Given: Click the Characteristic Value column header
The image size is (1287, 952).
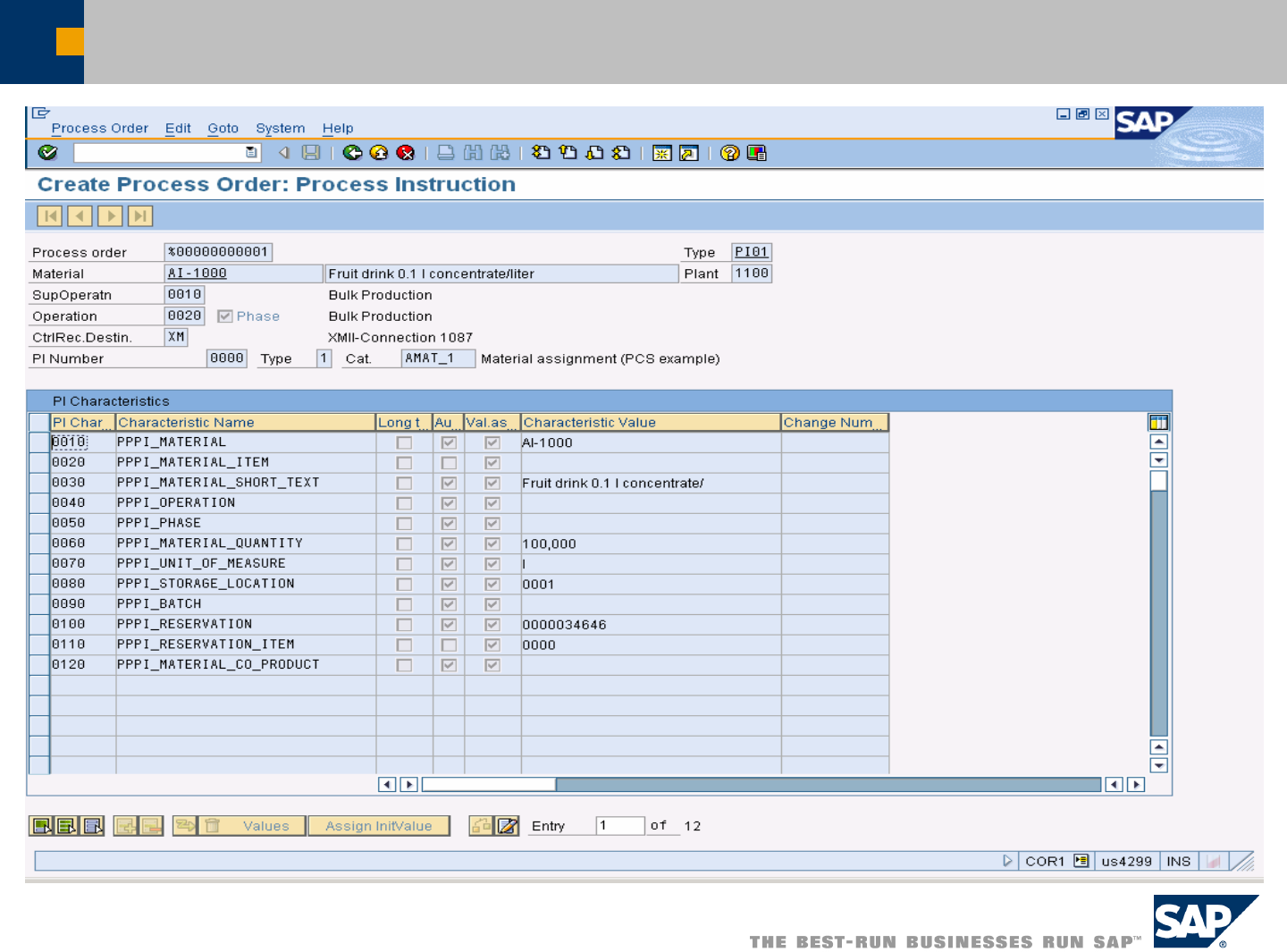Looking at the screenshot, I should pos(651,422).
